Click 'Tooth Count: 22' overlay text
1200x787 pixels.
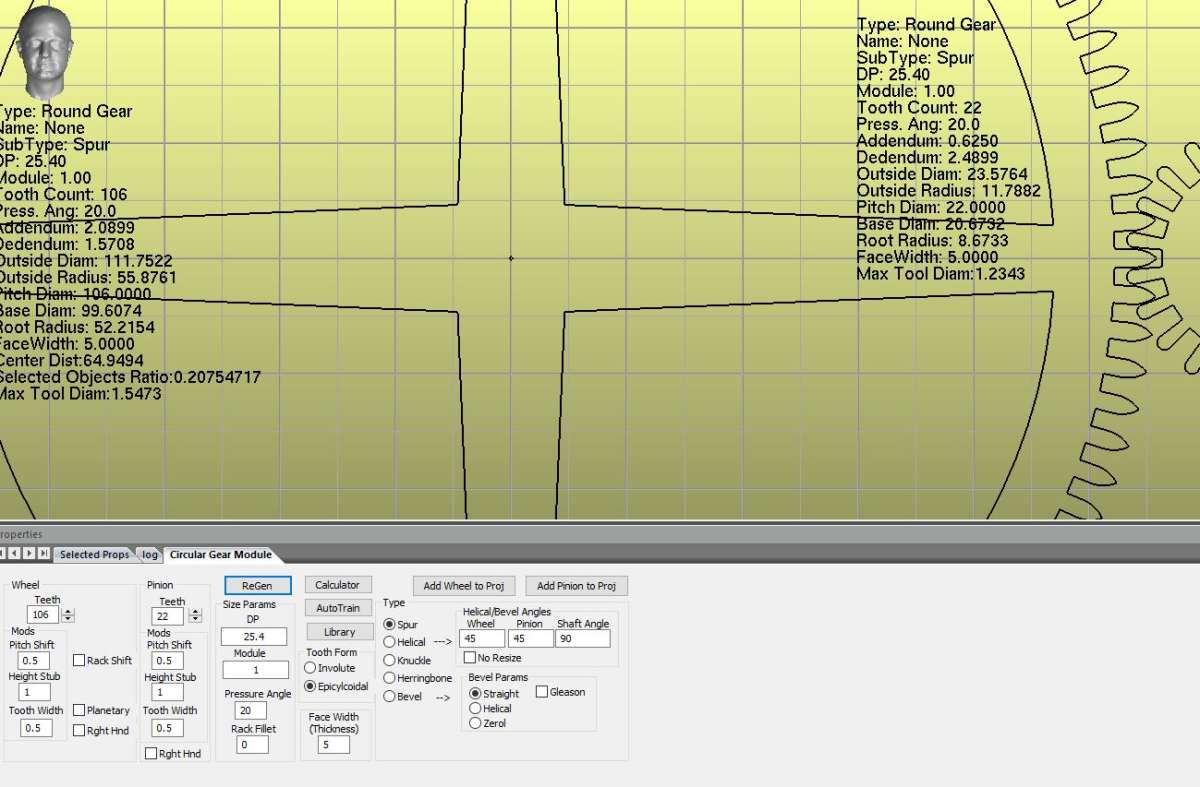[919, 108]
